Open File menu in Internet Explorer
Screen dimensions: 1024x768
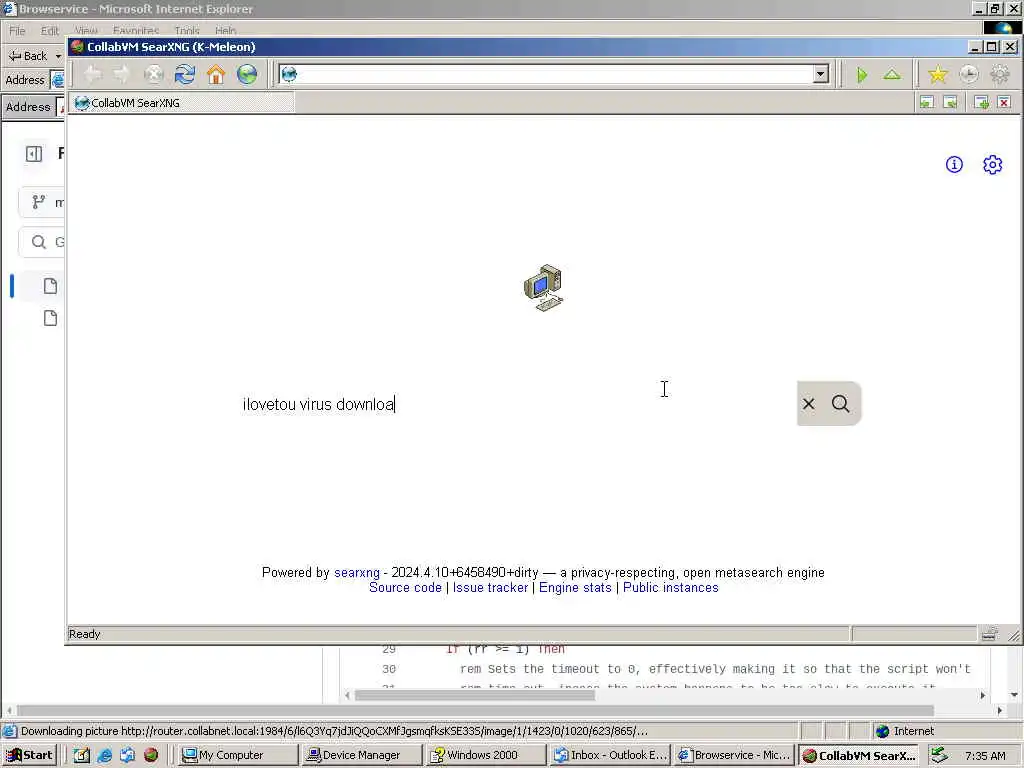pos(17,31)
